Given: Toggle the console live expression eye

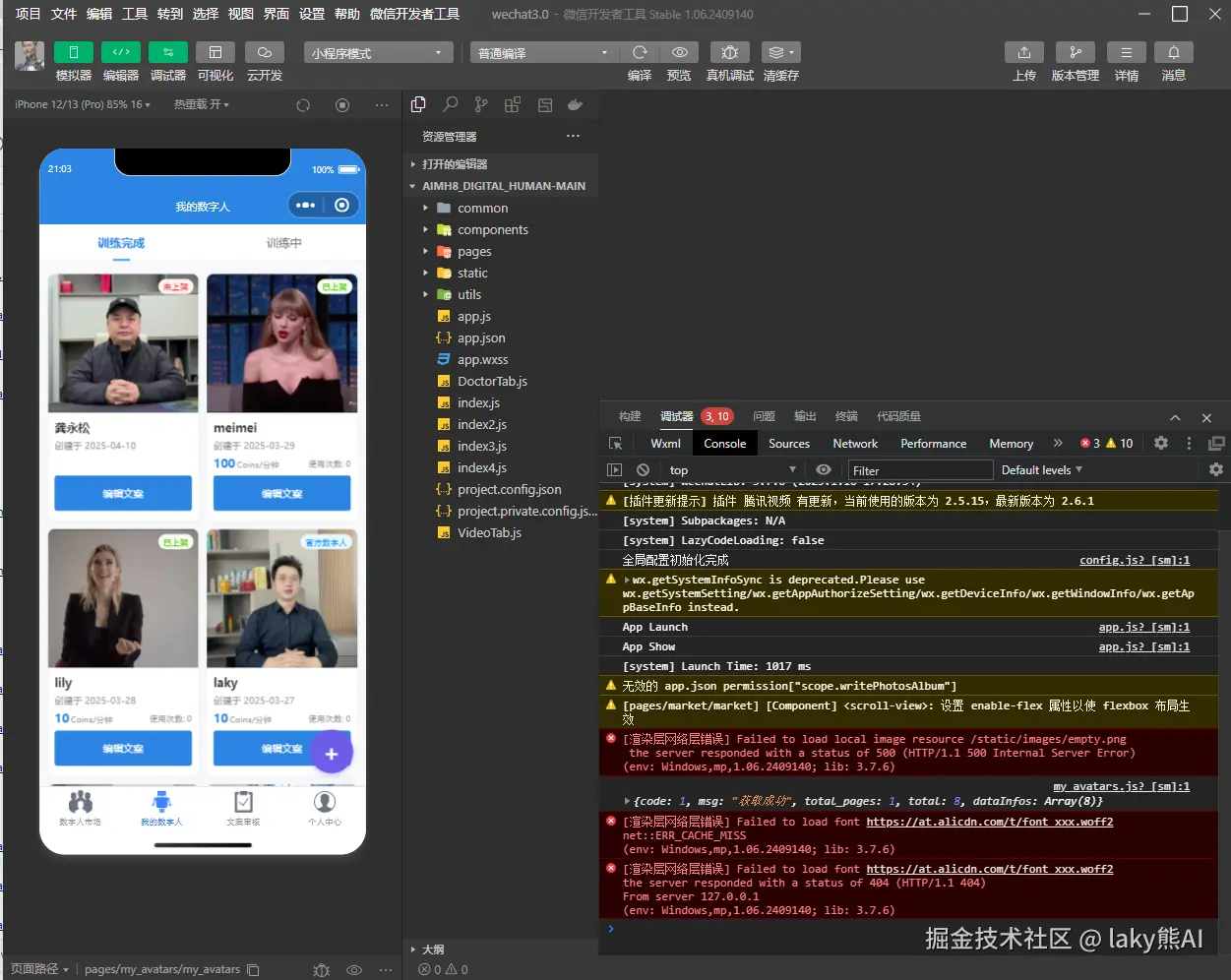Looking at the screenshot, I should (x=824, y=470).
